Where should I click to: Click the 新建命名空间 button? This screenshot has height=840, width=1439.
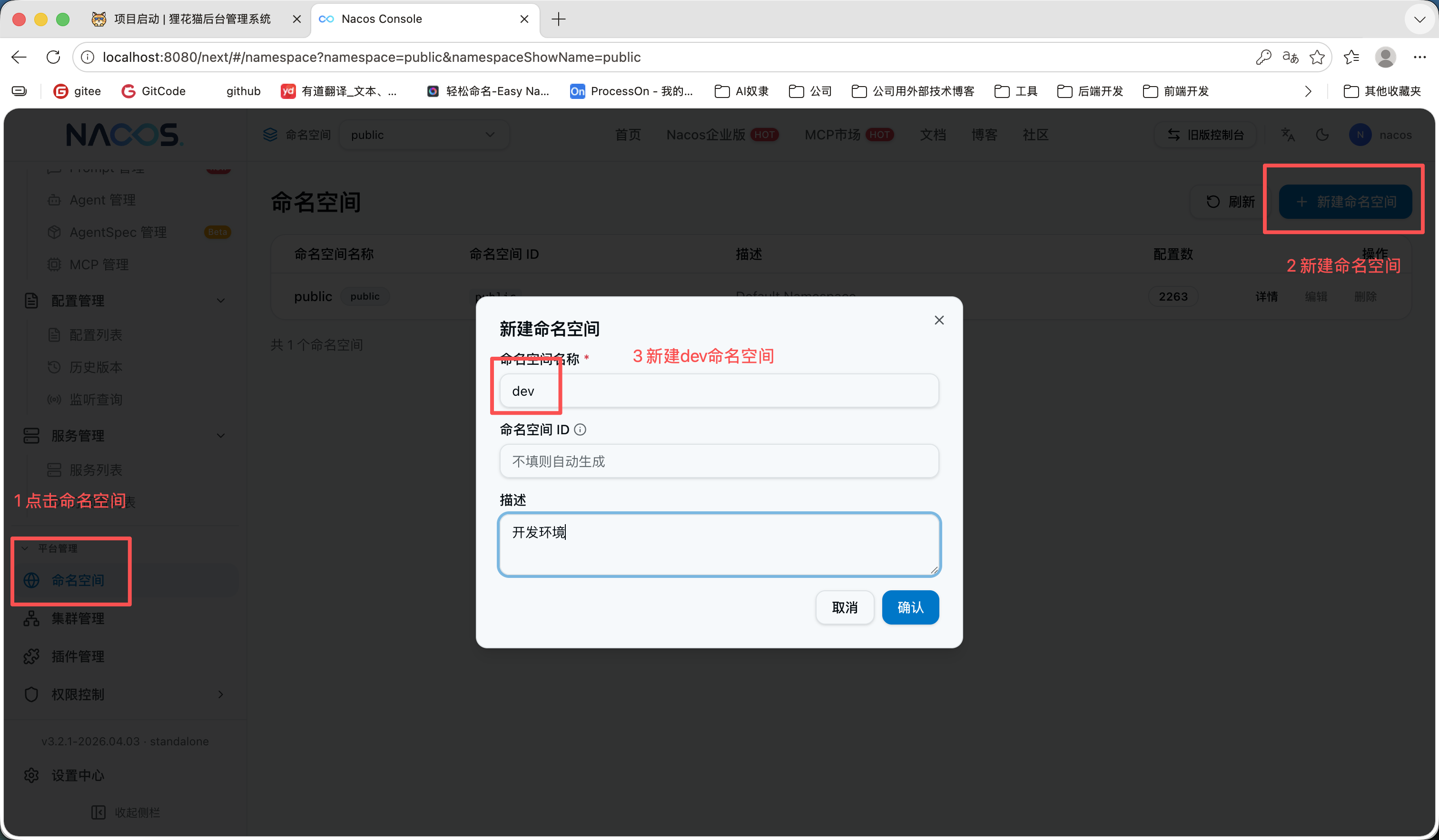coord(1345,202)
